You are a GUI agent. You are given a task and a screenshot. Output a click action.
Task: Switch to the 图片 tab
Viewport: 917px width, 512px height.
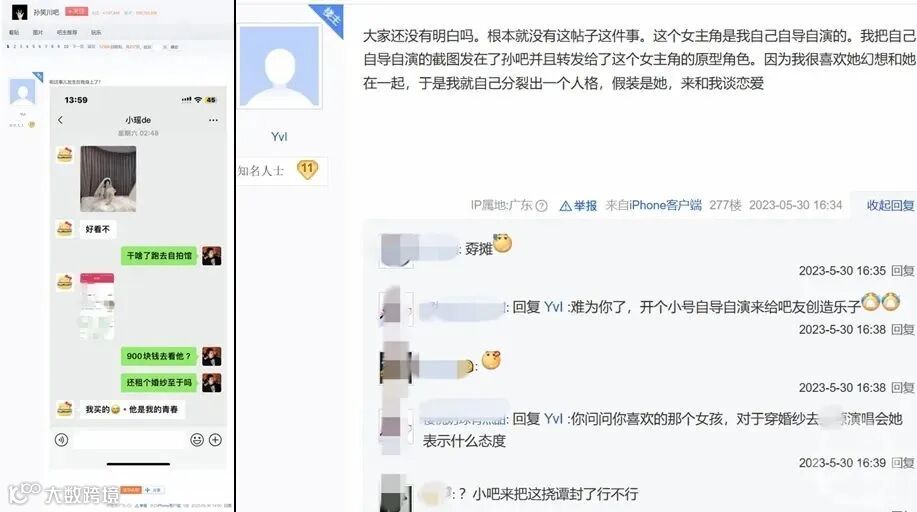(x=38, y=32)
